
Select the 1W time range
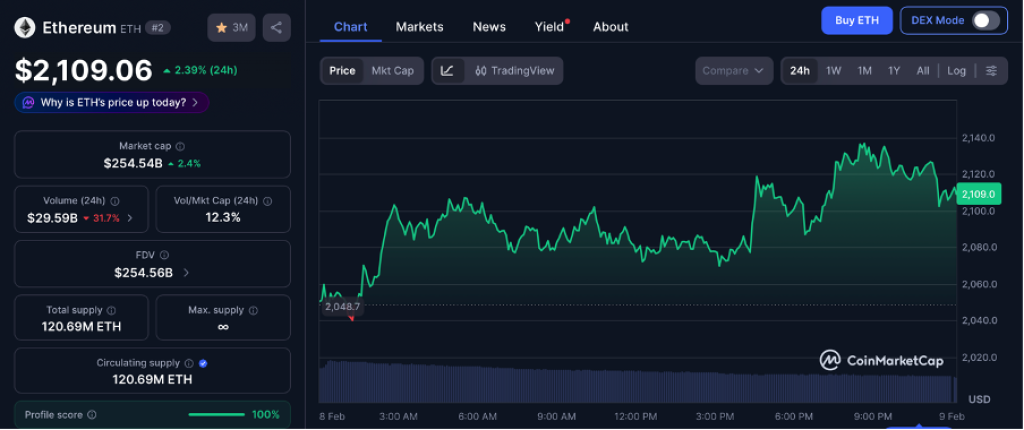[833, 71]
